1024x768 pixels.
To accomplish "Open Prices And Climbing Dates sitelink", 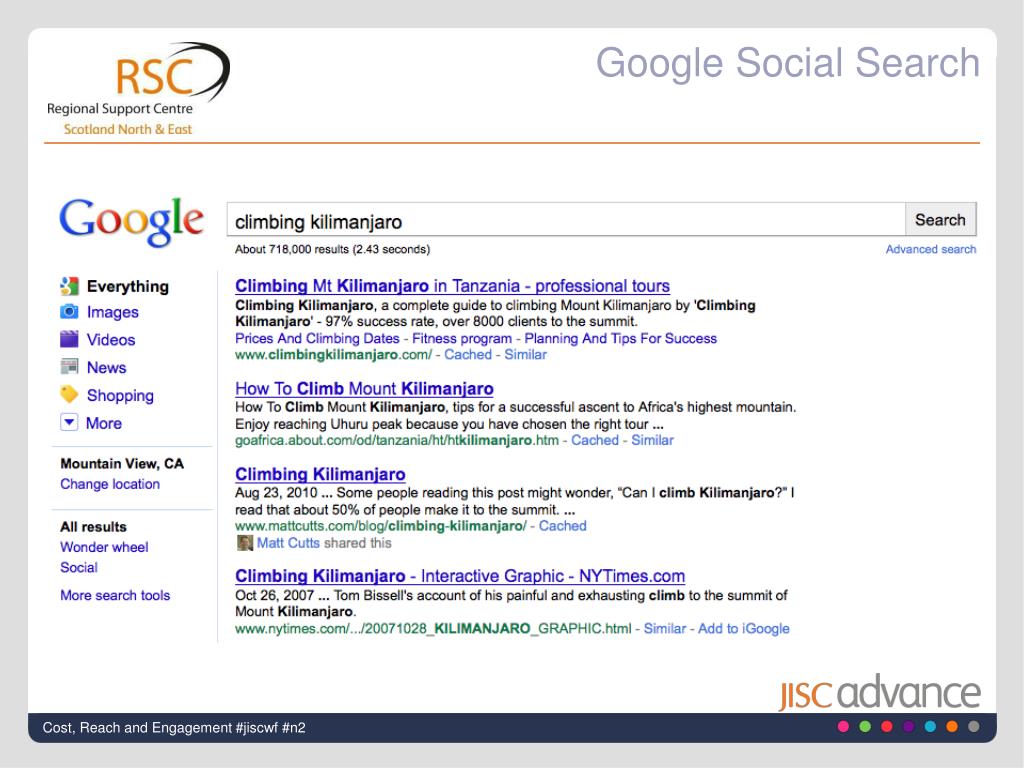I will click(317, 338).
